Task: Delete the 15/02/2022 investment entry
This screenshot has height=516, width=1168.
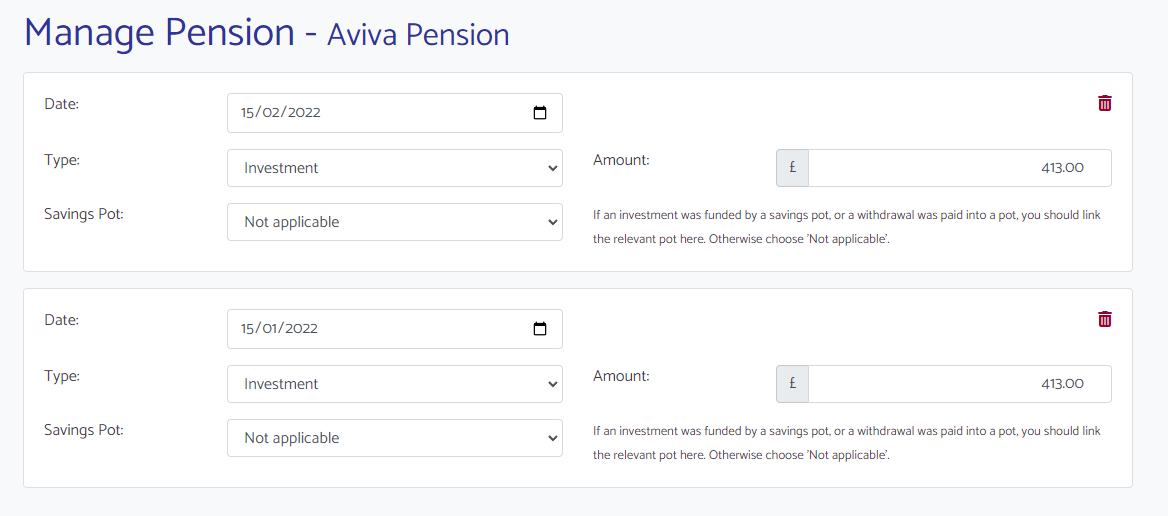Action: [x=1105, y=103]
